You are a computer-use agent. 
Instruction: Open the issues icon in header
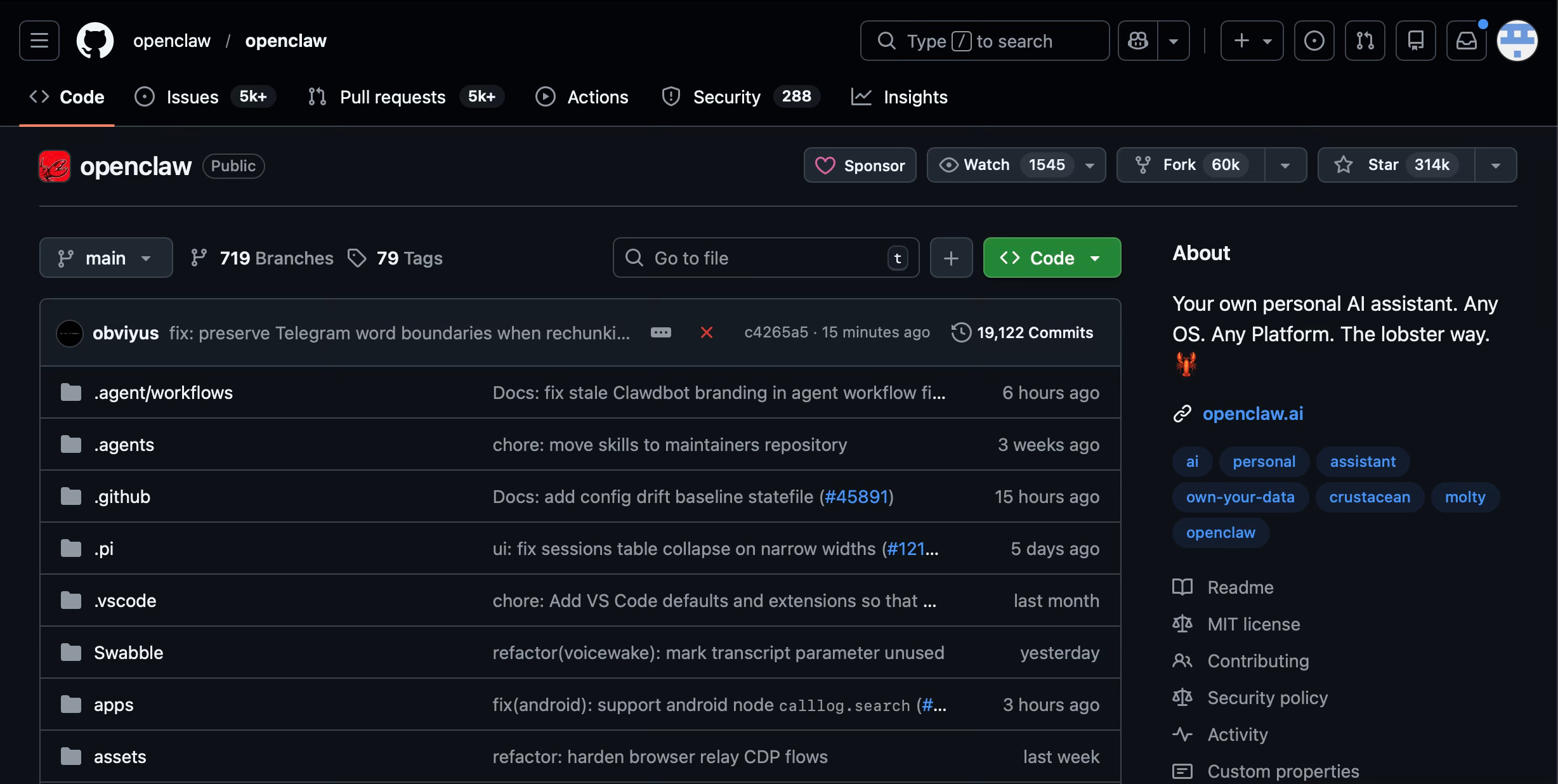coord(1314,41)
